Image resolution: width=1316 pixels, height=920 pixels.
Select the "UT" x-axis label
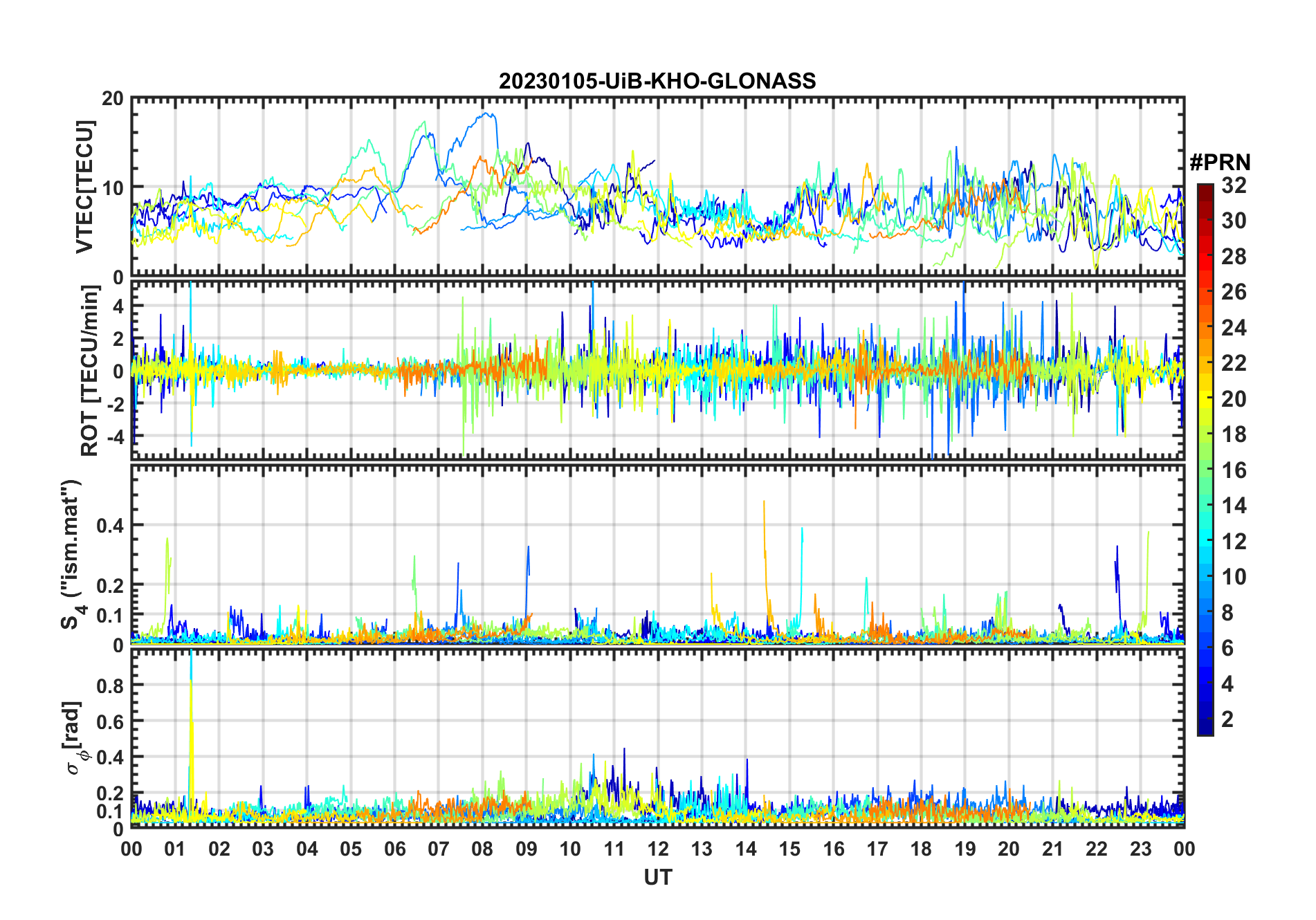pyautogui.click(x=658, y=877)
